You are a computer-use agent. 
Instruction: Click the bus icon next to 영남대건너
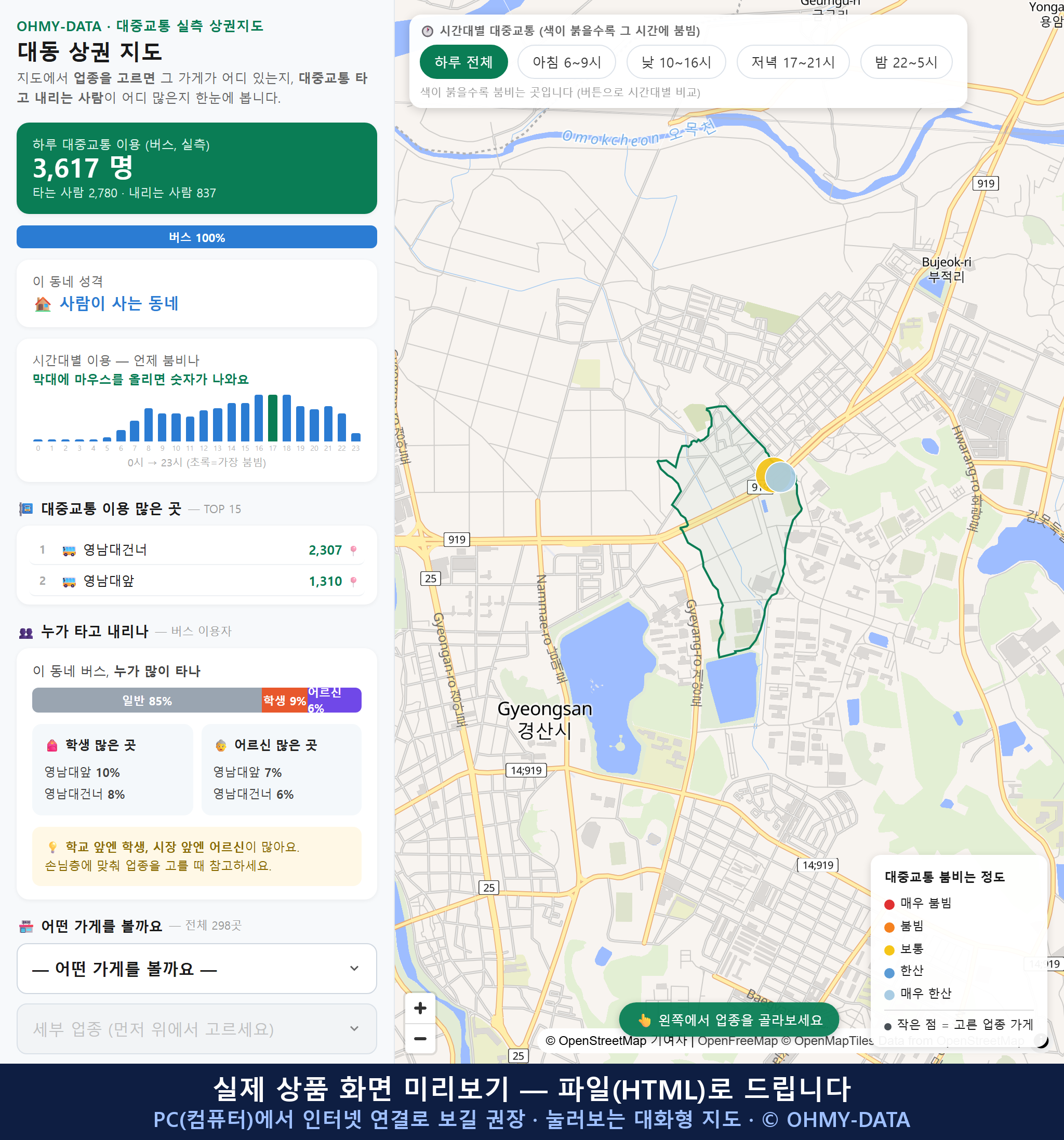[x=69, y=551]
